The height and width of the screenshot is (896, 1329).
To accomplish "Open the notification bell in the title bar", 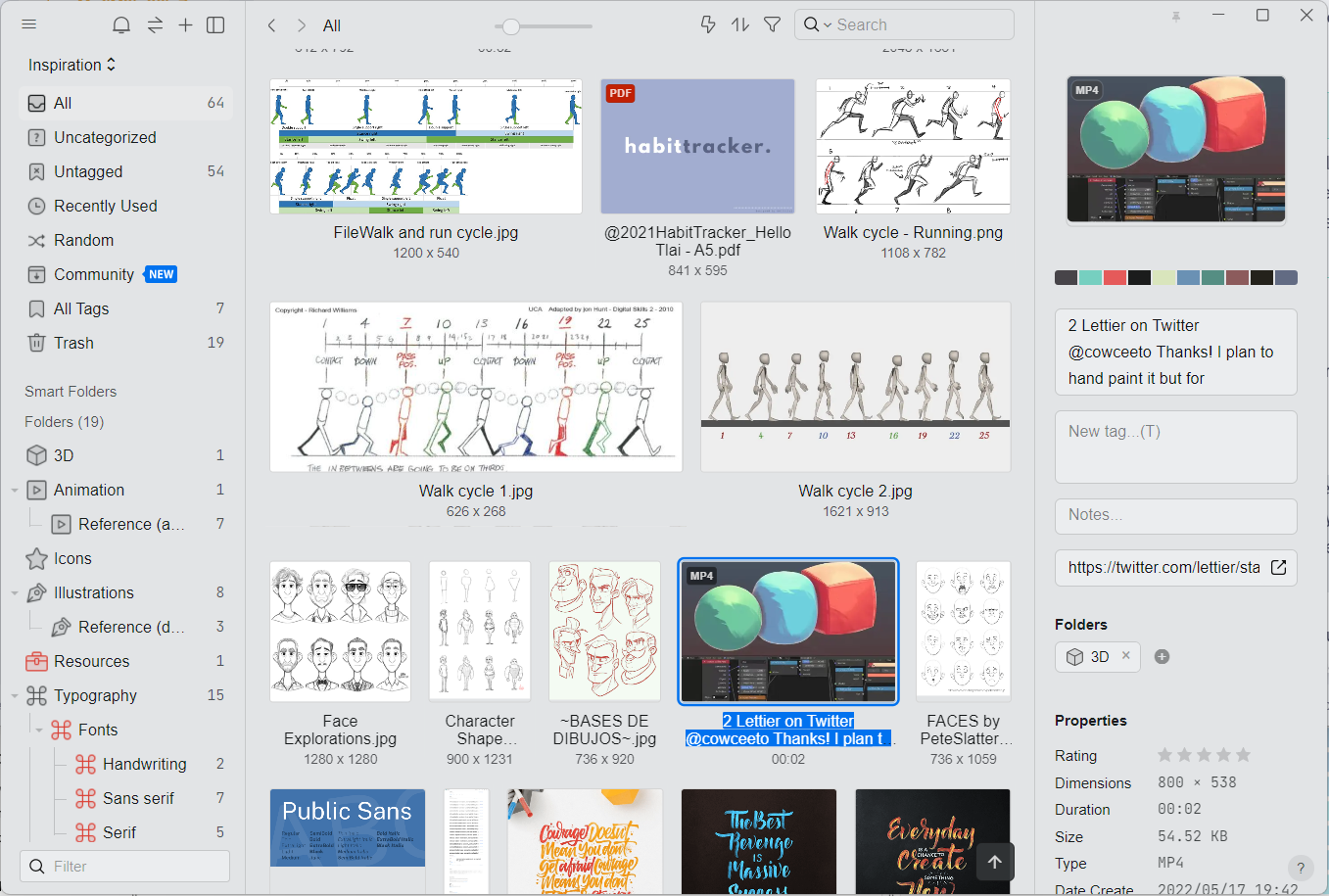I will click(121, 24).
